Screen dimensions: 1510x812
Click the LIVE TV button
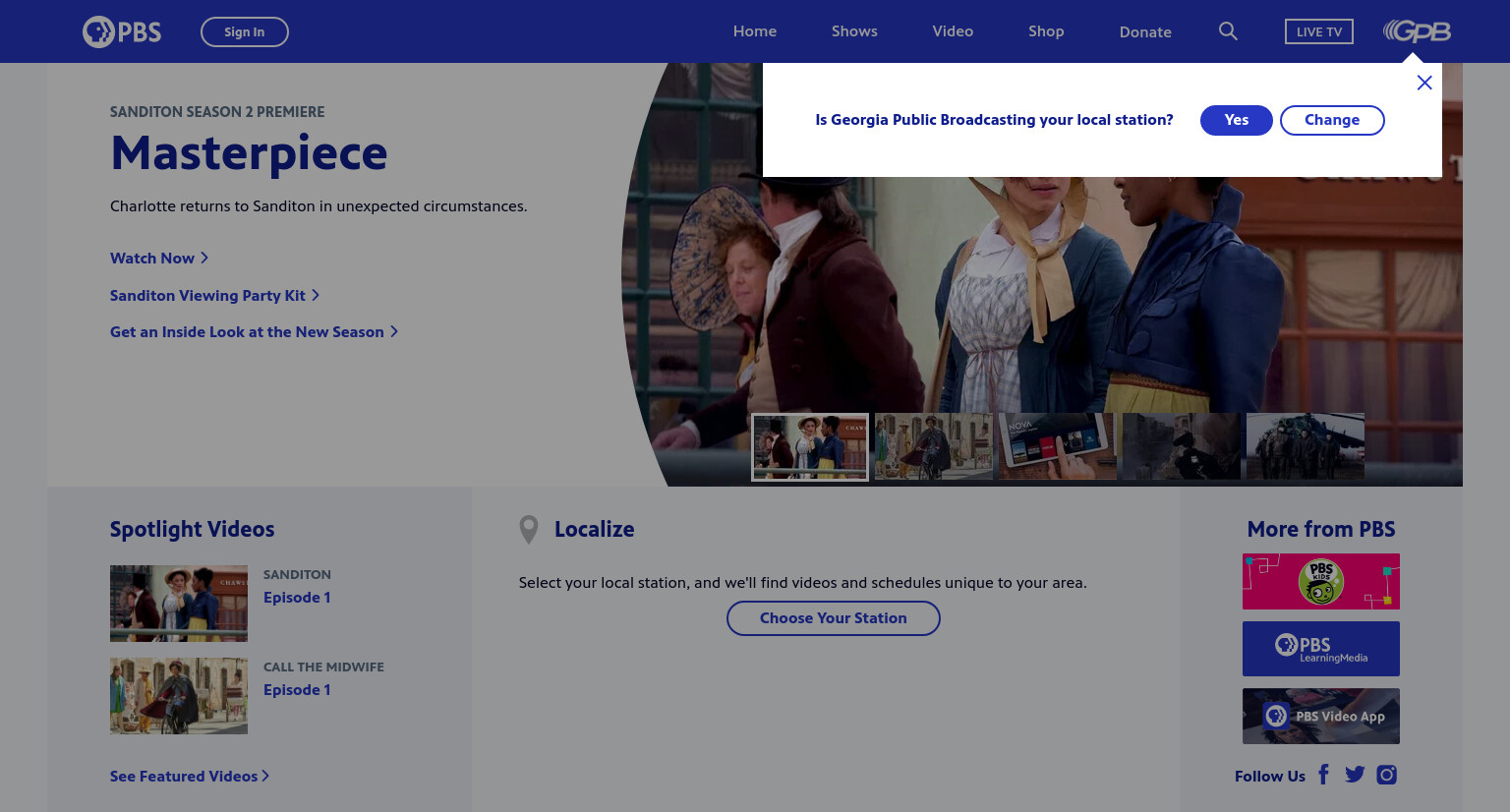tap(1319, 31)
